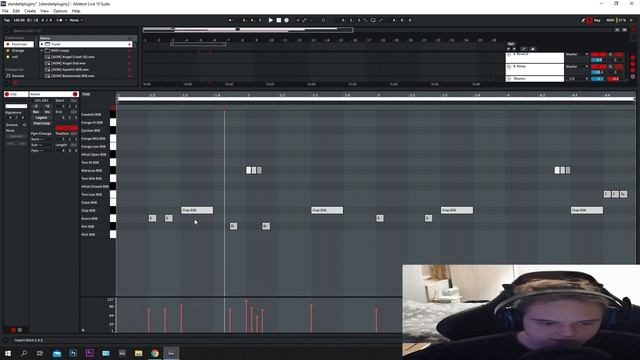Screen dimensions: 640x360
Task: Open the quantization menu showing None
Action: point(76,20)
